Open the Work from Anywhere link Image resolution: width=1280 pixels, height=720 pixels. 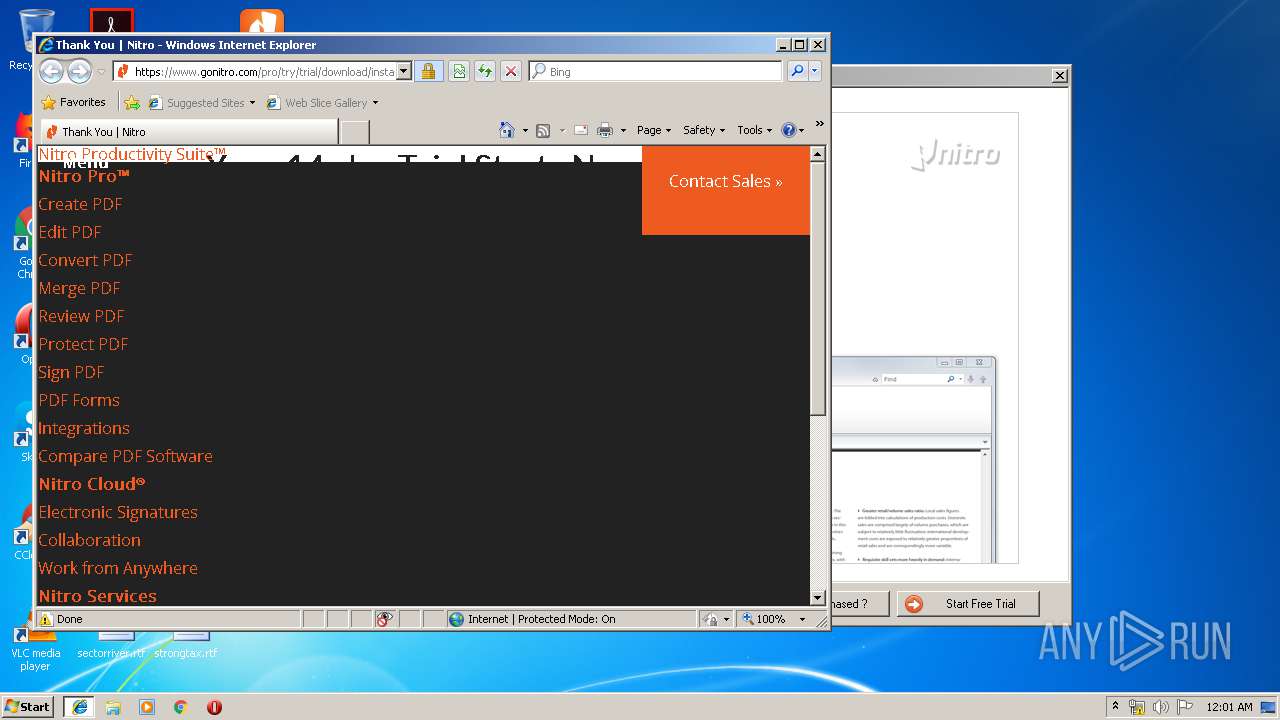(118, 568)
